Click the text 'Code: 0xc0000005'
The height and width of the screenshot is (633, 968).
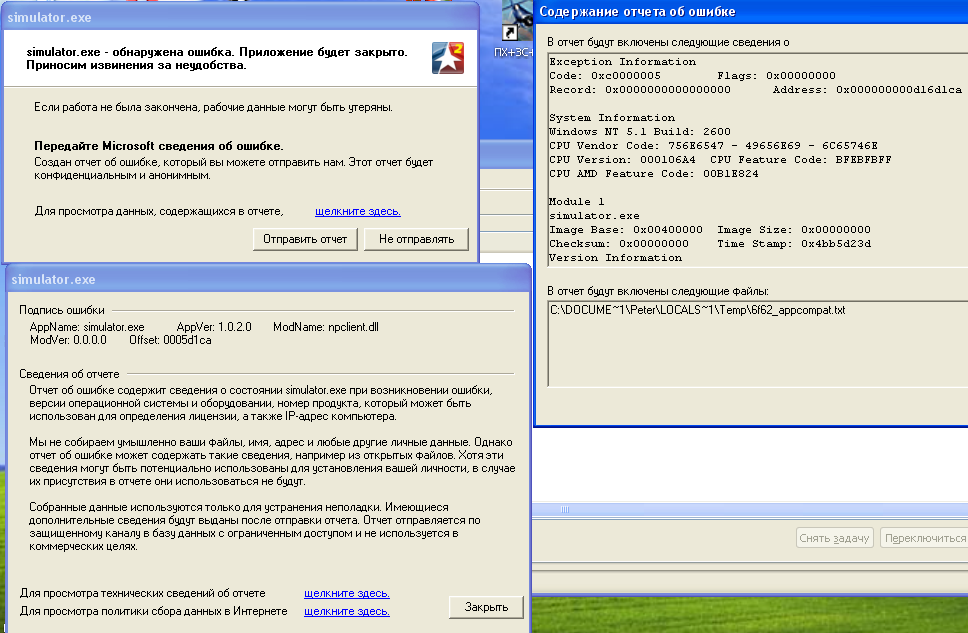coord(605,76)
